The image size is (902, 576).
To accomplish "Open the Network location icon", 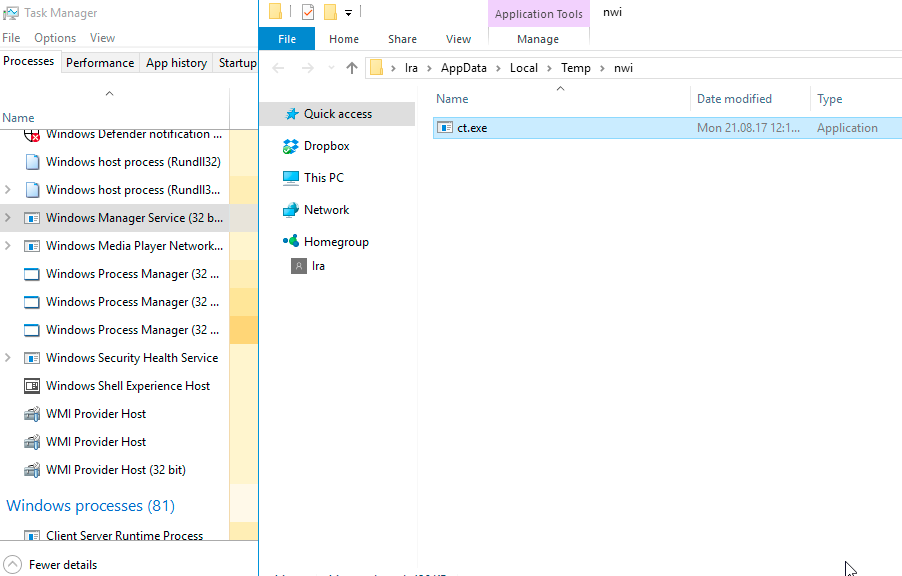I will click(291, 210).
